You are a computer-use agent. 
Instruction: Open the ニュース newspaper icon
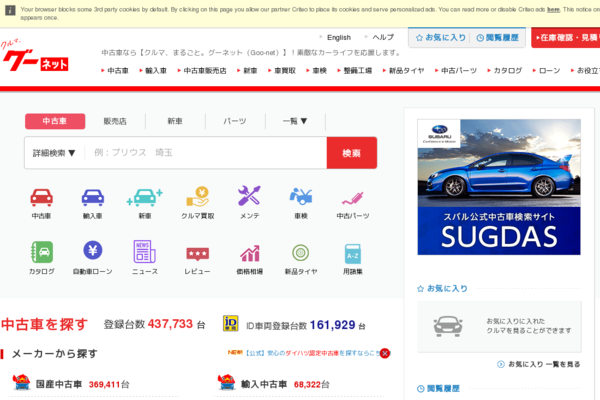(145, 252)
